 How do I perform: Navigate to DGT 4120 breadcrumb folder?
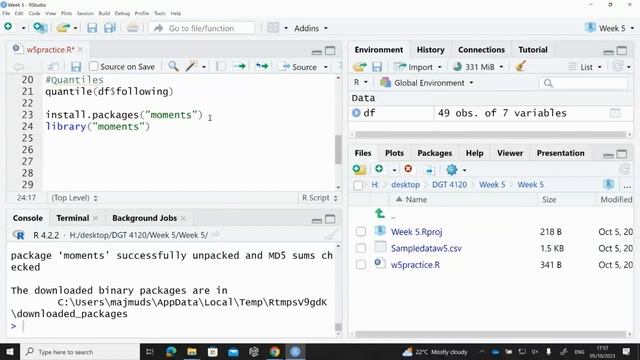(449, 184)
